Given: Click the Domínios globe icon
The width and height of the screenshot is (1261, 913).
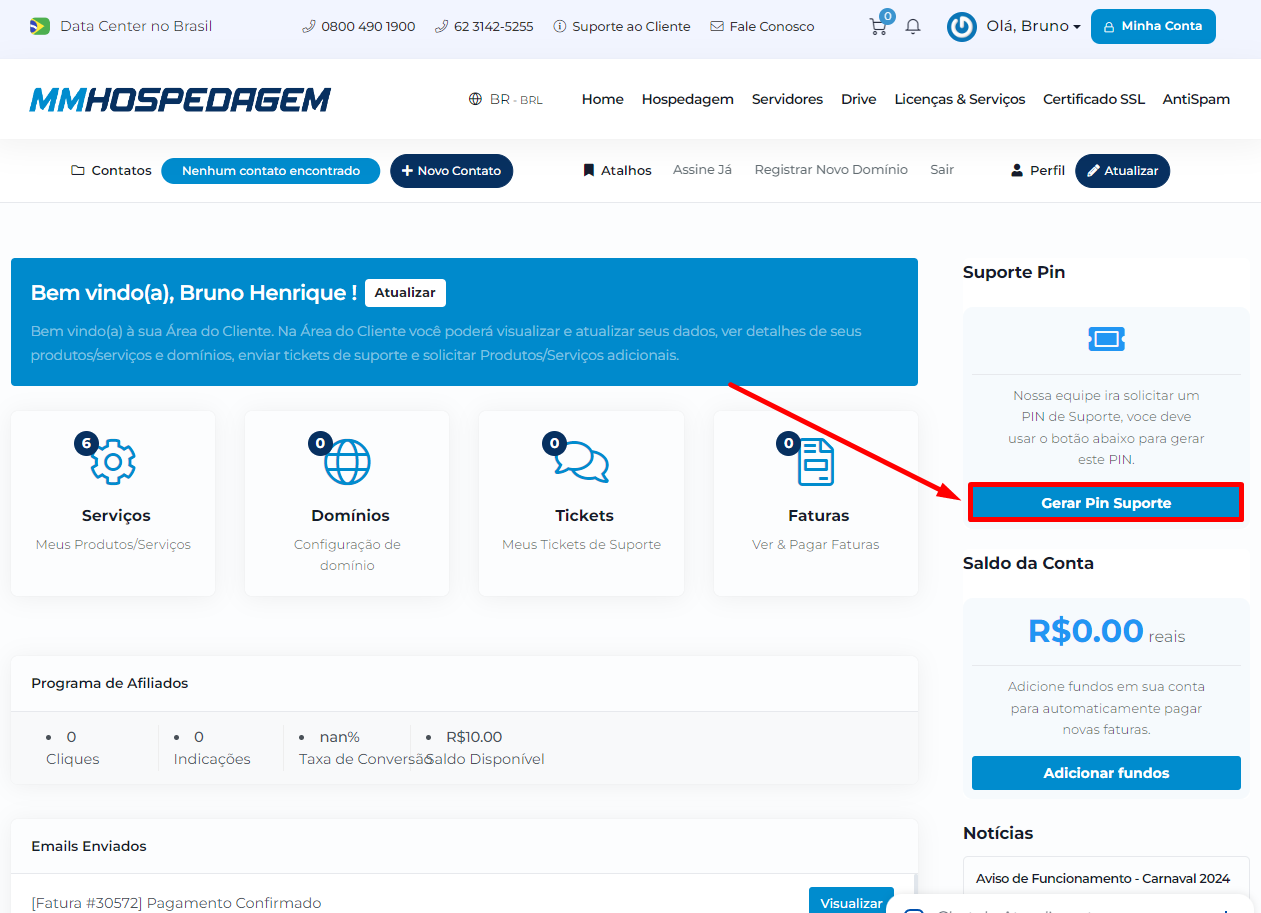Looking at the screenshot, I should click(347, 461).
